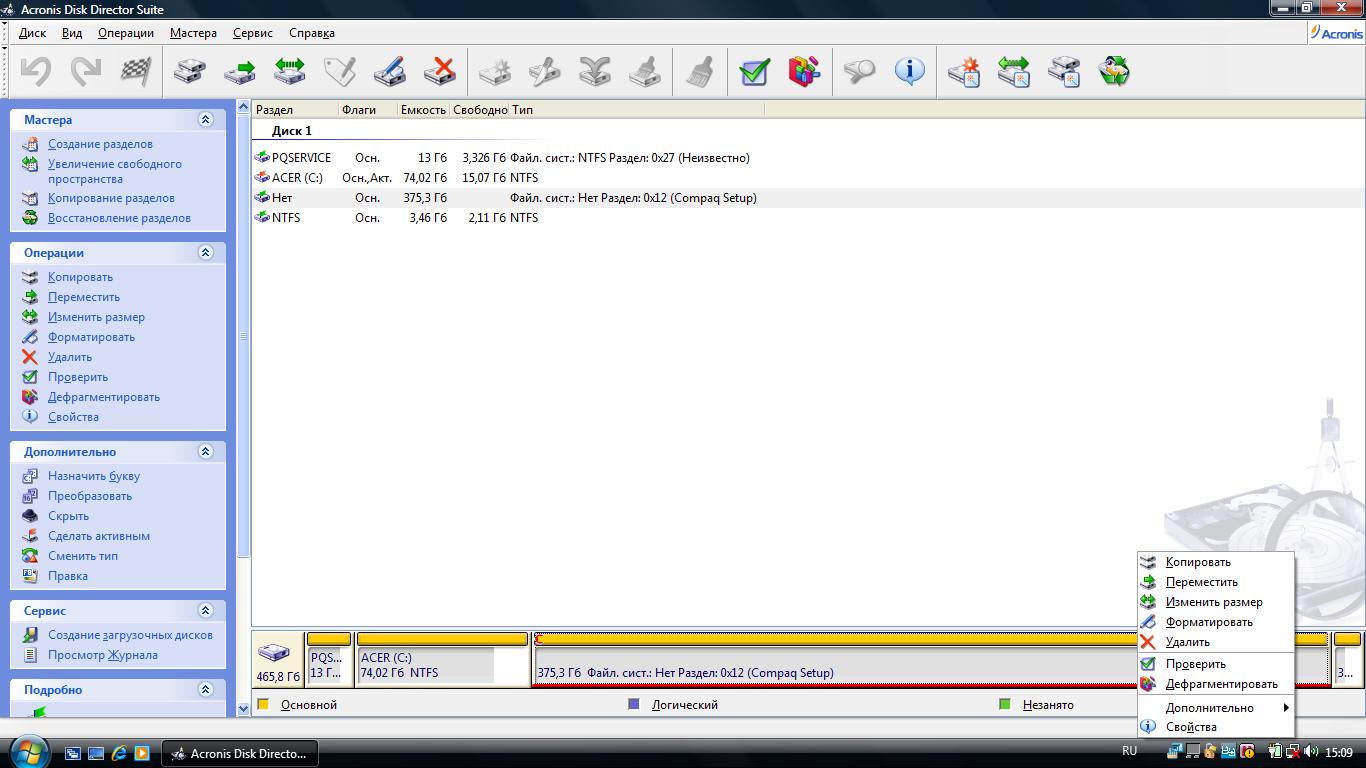This screenshot has height=768, width=1366.
Task: Choose Форматировать in the context menu
Action: (x=1216, y=622)
